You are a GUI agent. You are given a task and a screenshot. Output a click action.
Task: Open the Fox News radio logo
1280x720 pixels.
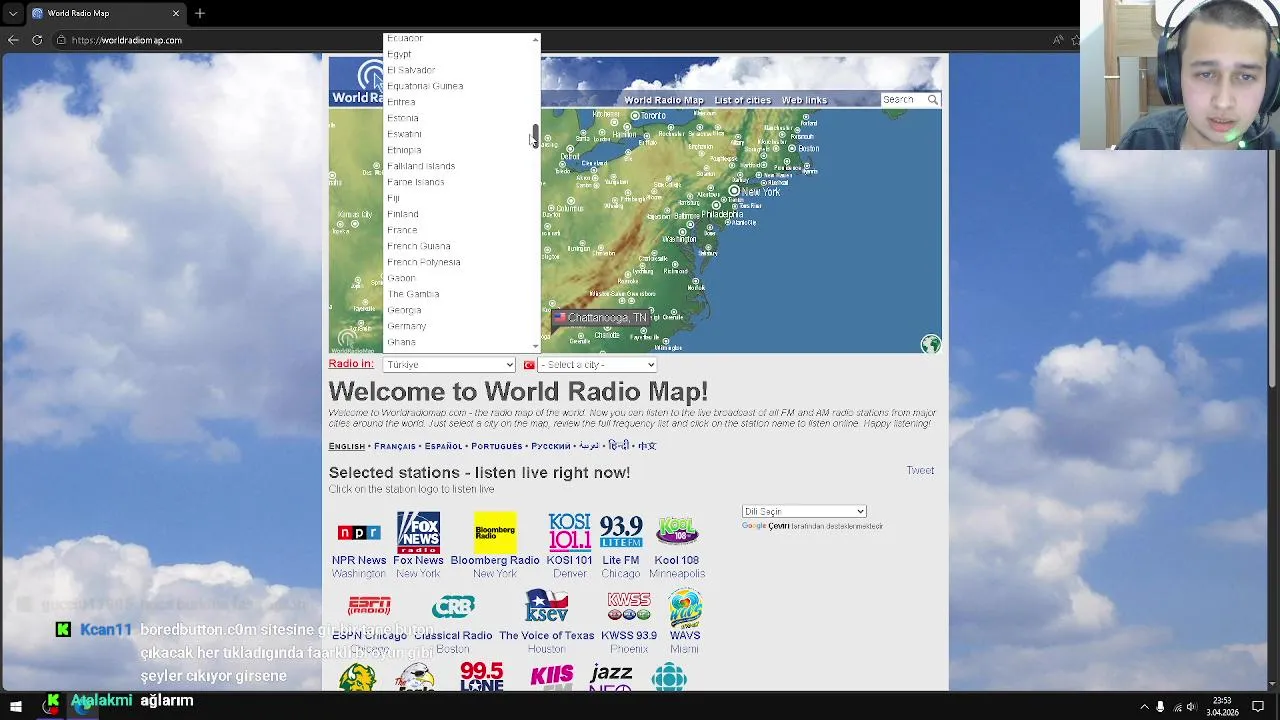pyautogui.click(x=418, y=532)
